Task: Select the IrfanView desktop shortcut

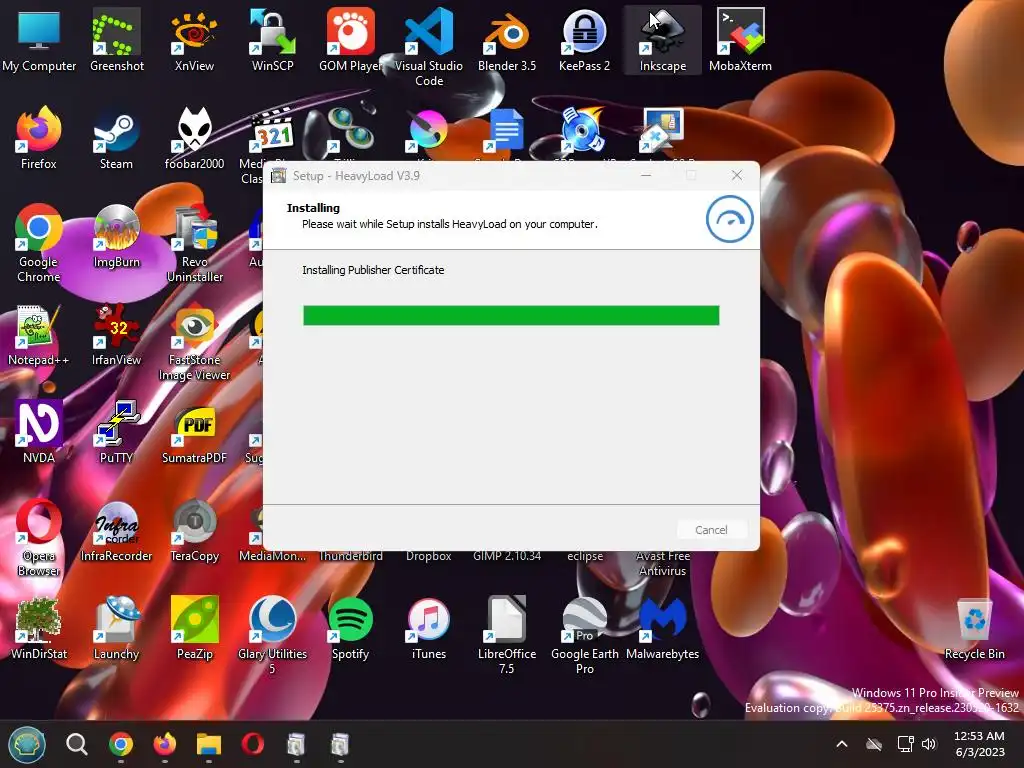Action: point(116,334)
